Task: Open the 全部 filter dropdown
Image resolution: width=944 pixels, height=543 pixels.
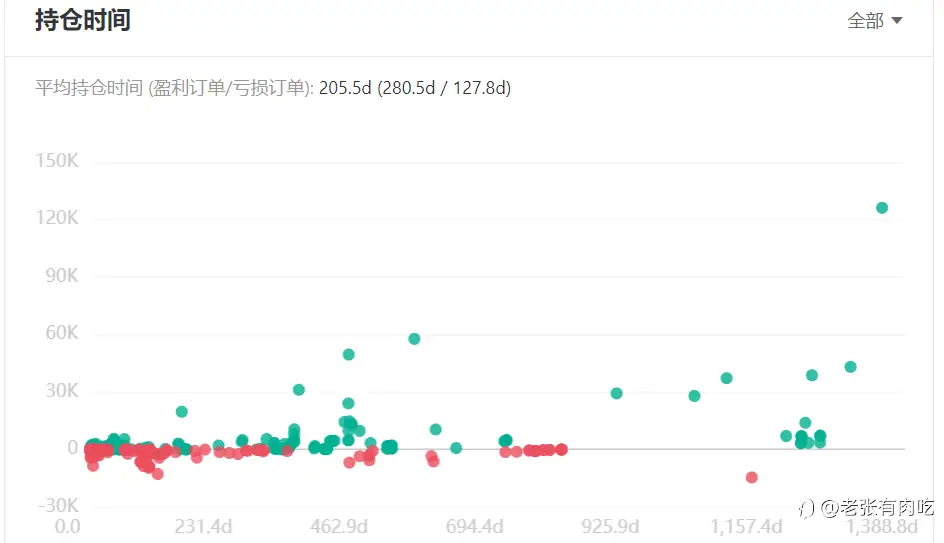Action: (x=875, y=21)
